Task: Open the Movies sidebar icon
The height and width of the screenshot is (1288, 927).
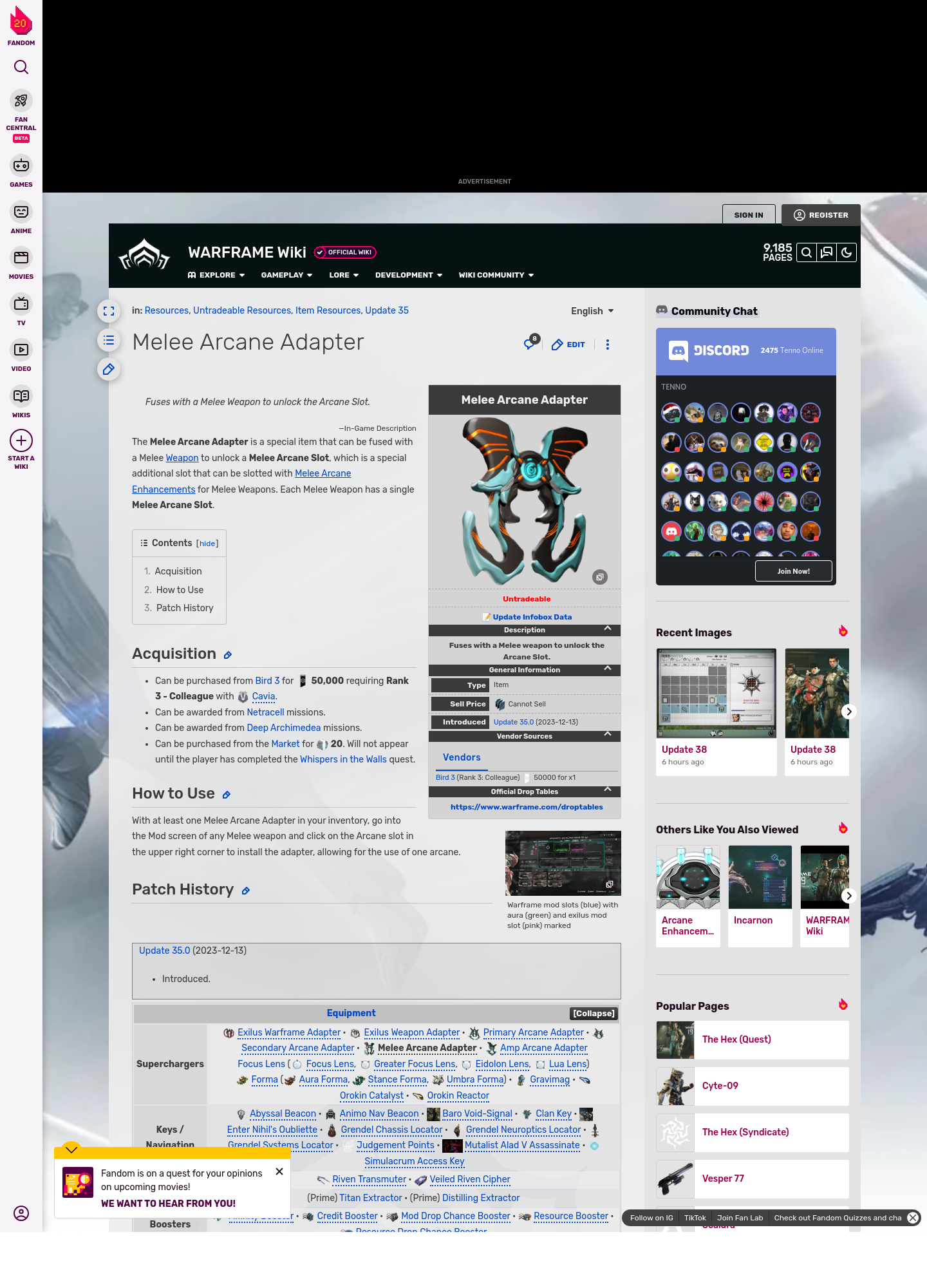Action: coord(21,258)
